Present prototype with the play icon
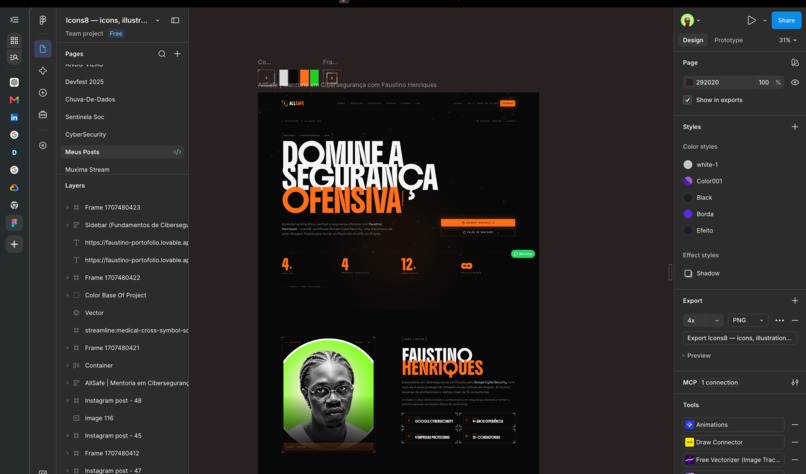 [x=752, y=20]
